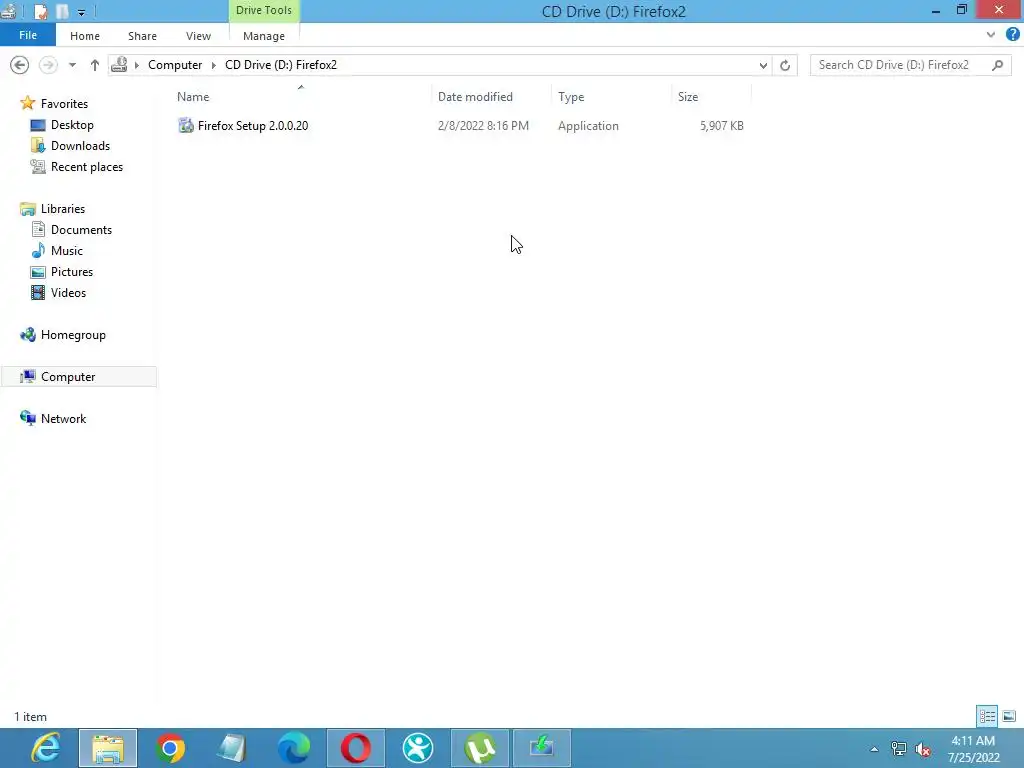Image resolution: width=1024 pixels, height=768 pixels.
Task: Switch to the View ribbon tab
Action: coord(199,36)
